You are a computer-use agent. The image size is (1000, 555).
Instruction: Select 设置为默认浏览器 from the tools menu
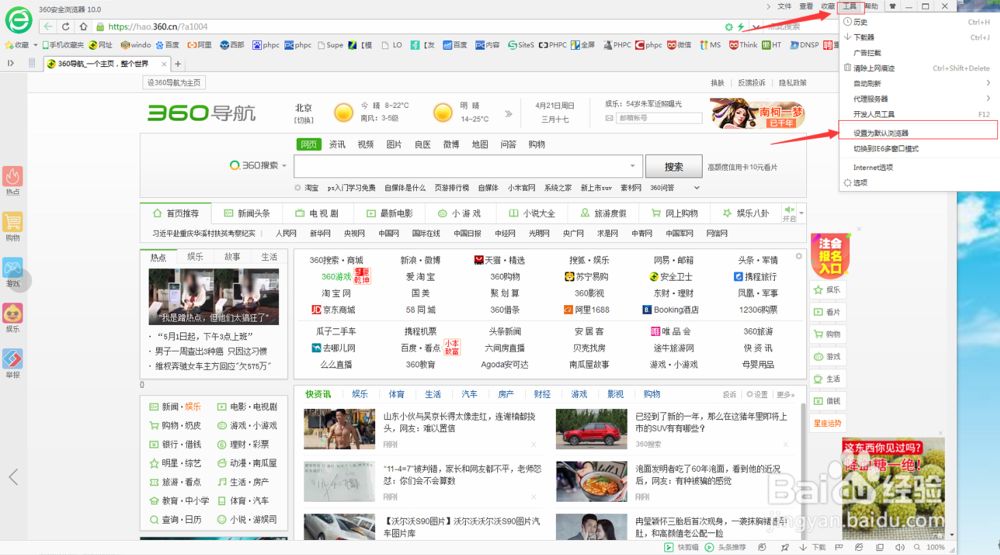[x=919, y=133]
